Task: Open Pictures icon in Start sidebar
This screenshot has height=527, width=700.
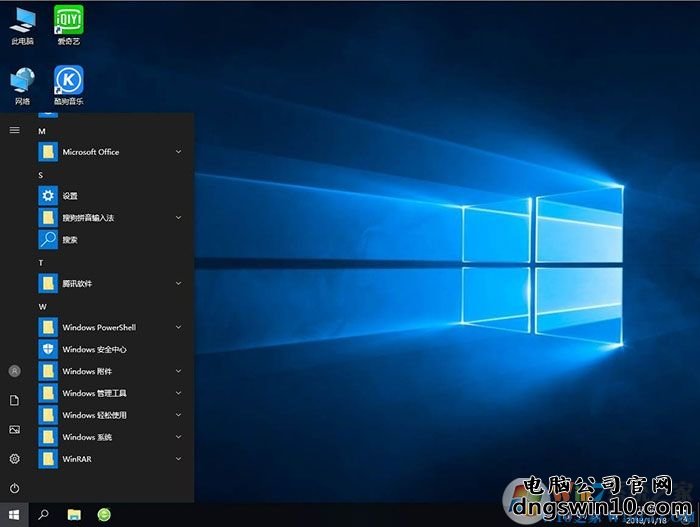Action: tap(15, 430)
